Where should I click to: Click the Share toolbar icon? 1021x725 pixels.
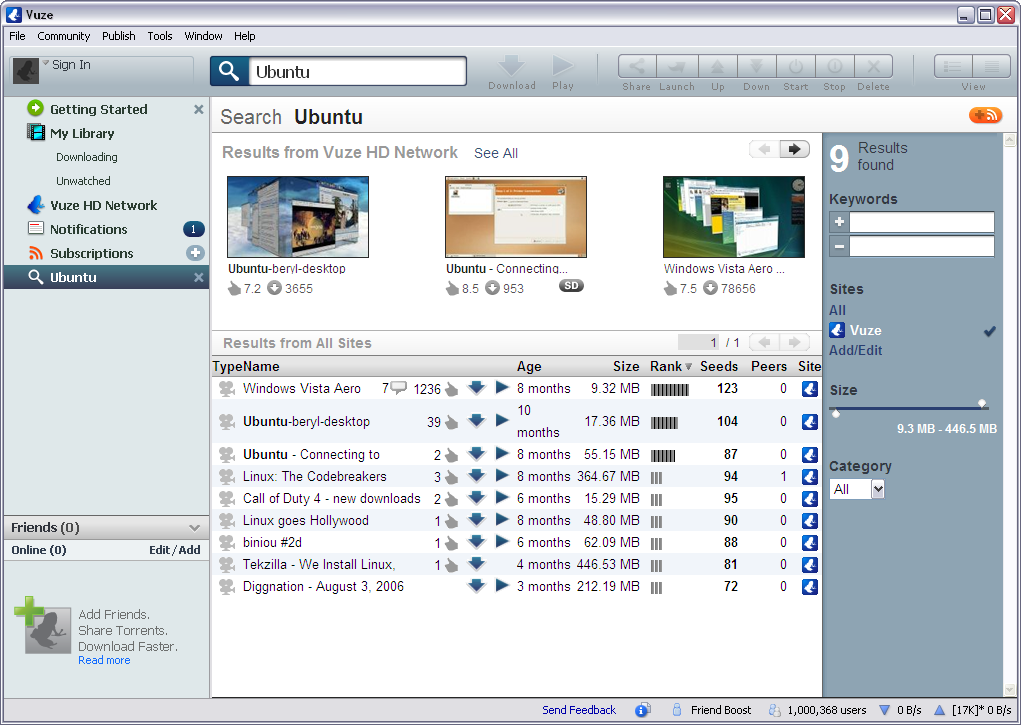point(637,66)
